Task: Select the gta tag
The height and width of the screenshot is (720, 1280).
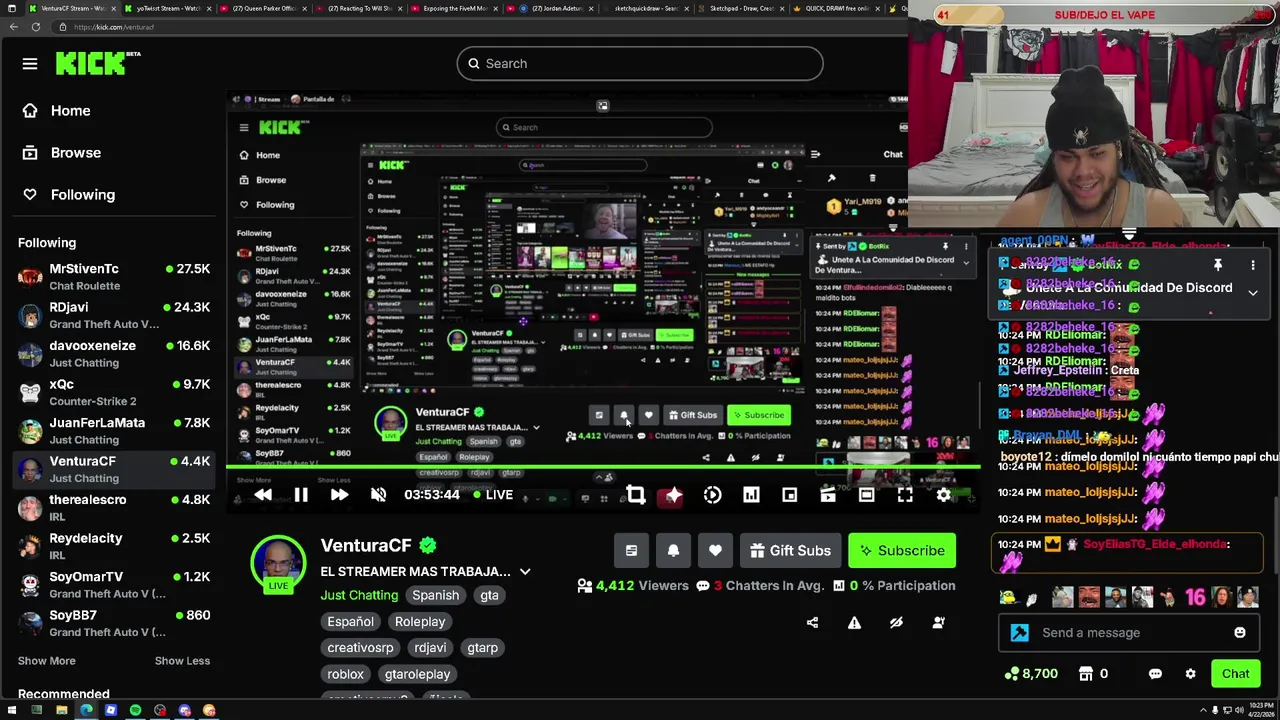Action: click(489, 595)
